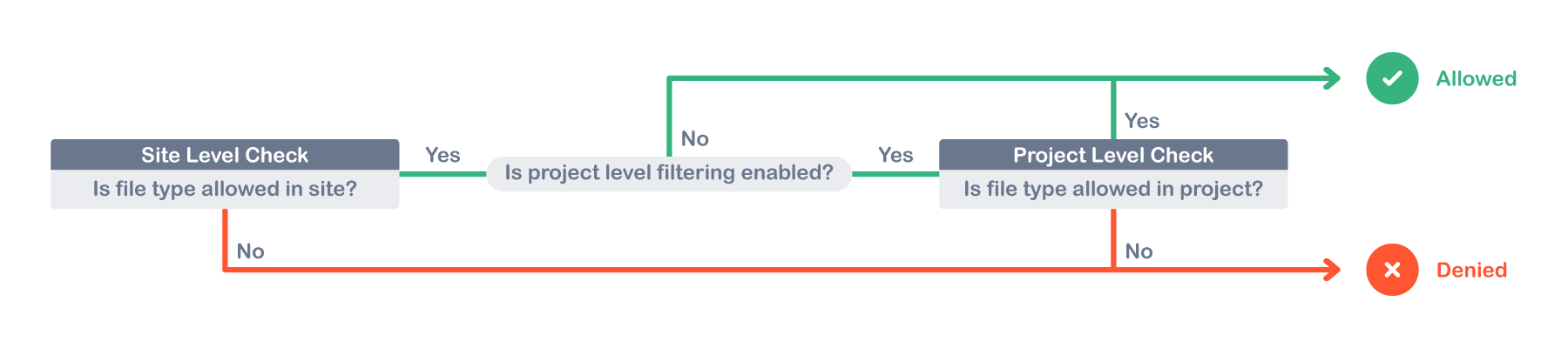Click Yes label above Project Level Check
Screen dimensions: 1568x348
(x=1141, y=121)
